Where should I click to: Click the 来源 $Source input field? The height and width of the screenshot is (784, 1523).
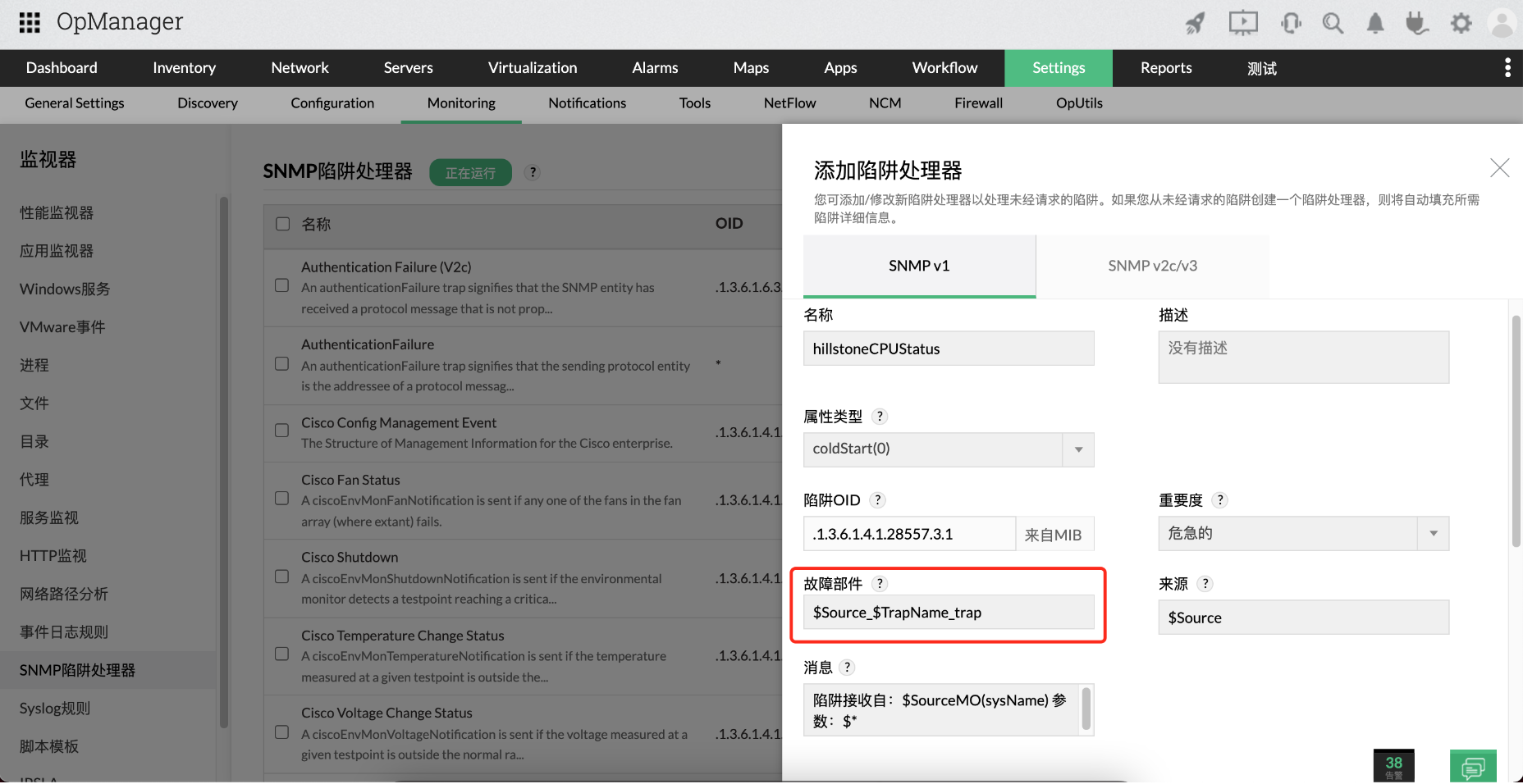[x=1304, y=618]
